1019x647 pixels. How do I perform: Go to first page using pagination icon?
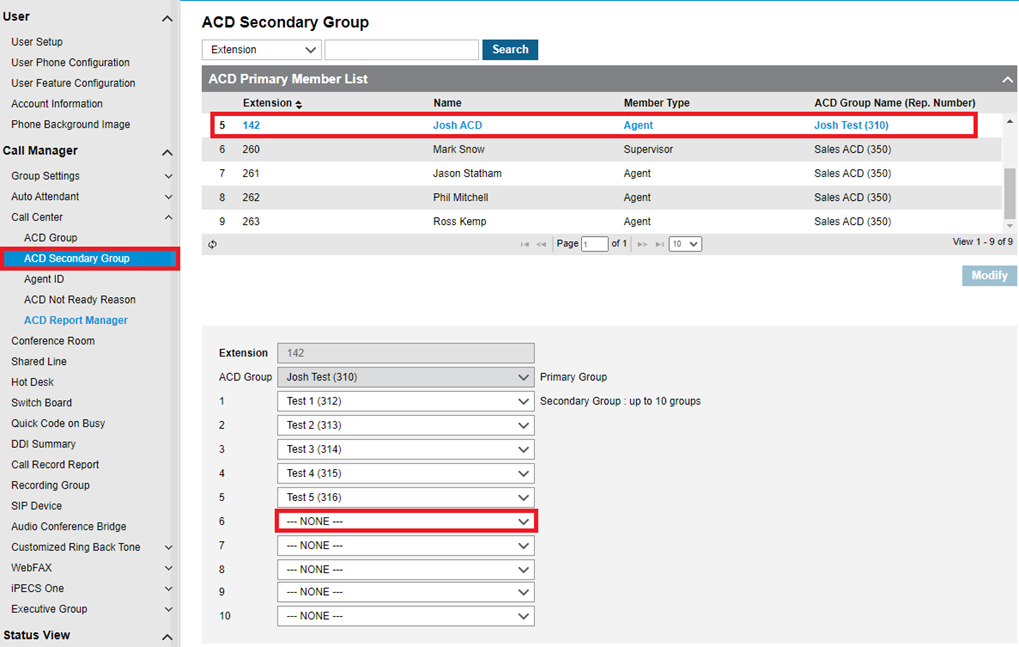point(524,244)
